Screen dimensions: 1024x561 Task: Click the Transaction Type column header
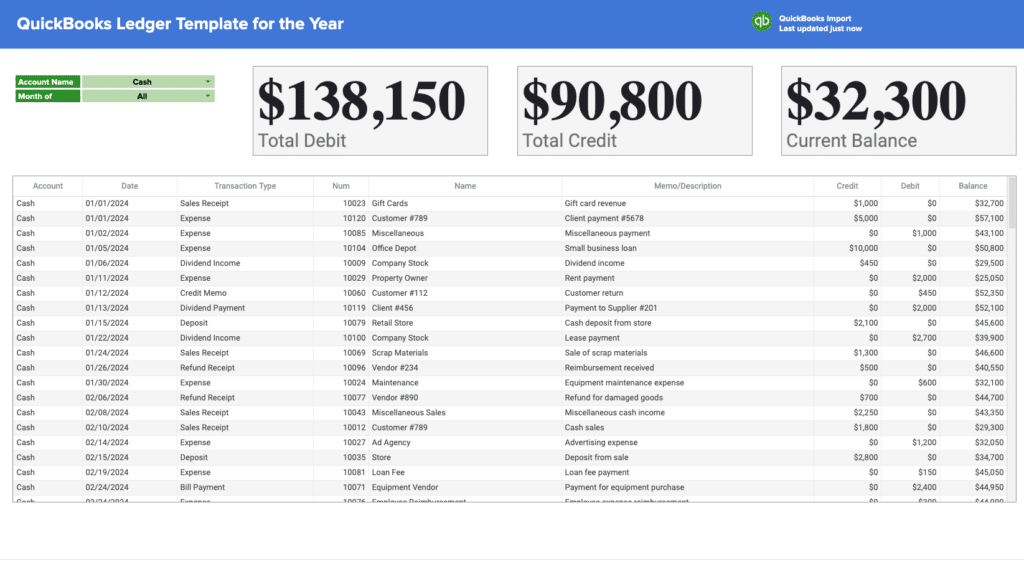[245, 186]
